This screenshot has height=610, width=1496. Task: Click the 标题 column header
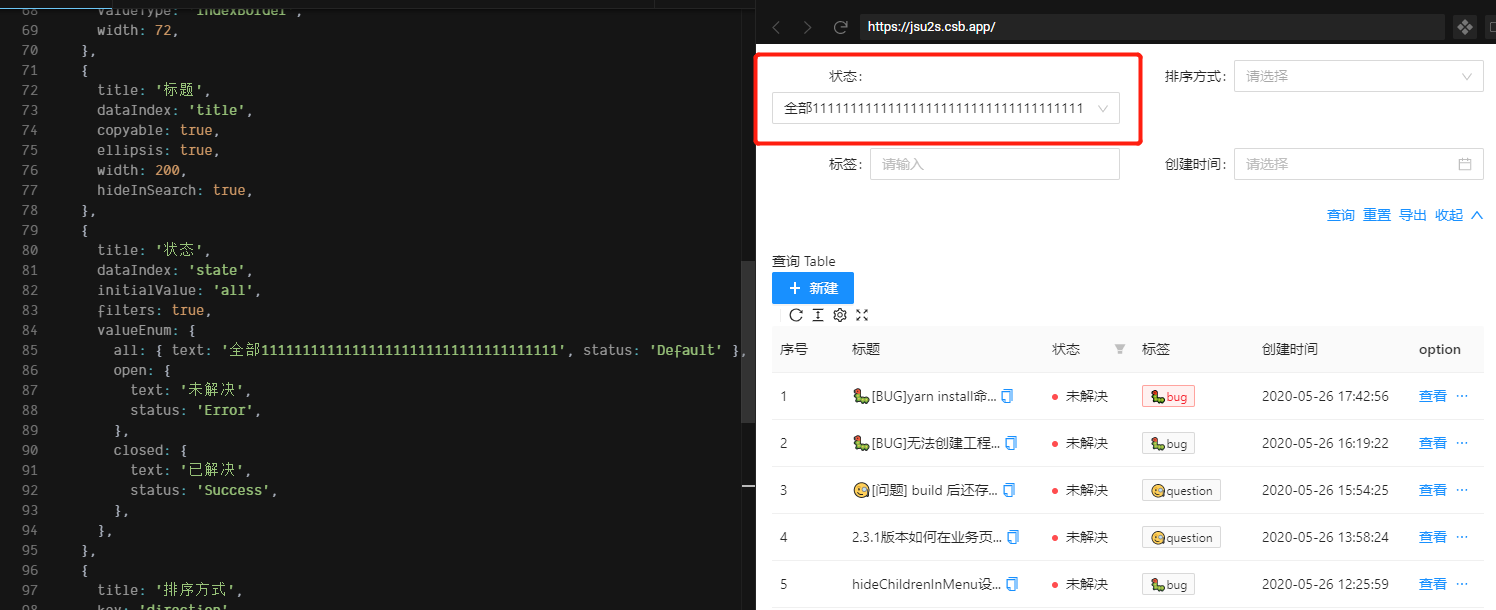866,349
